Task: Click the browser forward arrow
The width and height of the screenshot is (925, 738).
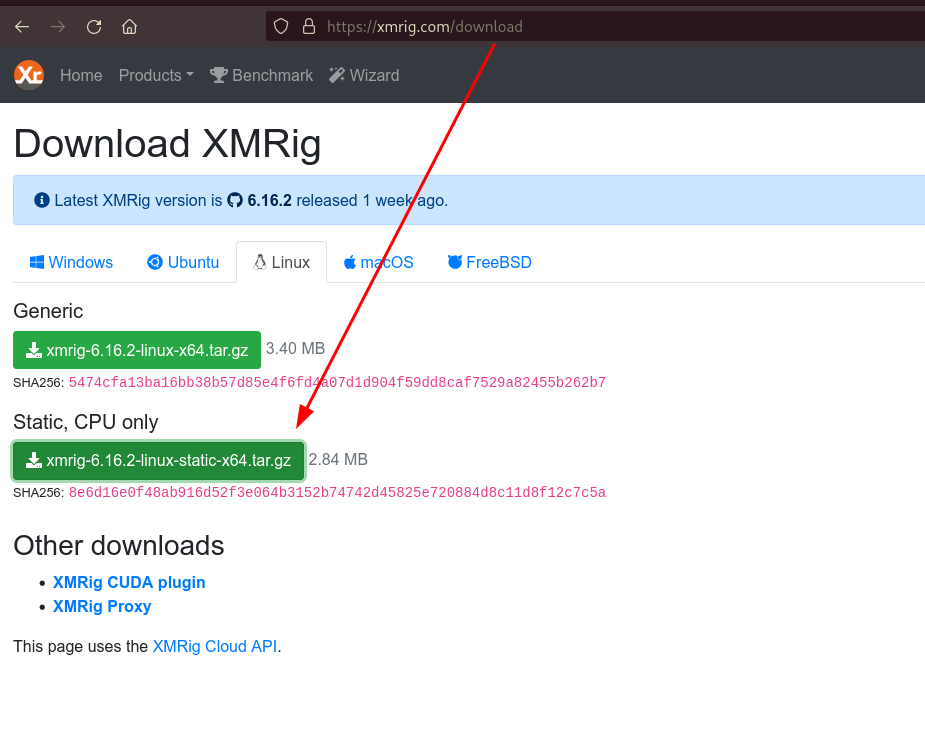Action: (x=58, y=27)
